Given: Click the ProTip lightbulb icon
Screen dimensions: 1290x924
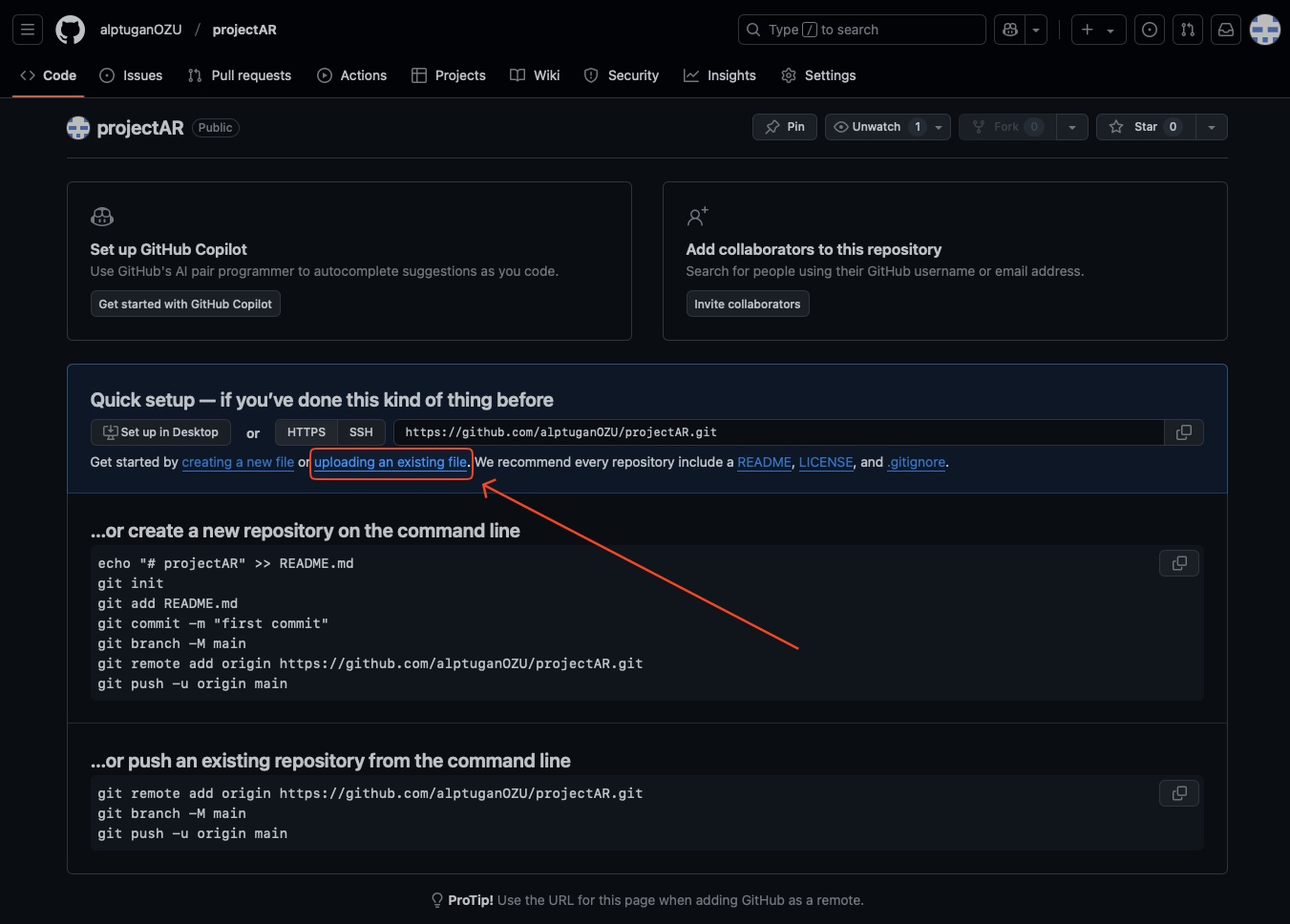Looking at the screenshot, I should (x=437, y=900).
